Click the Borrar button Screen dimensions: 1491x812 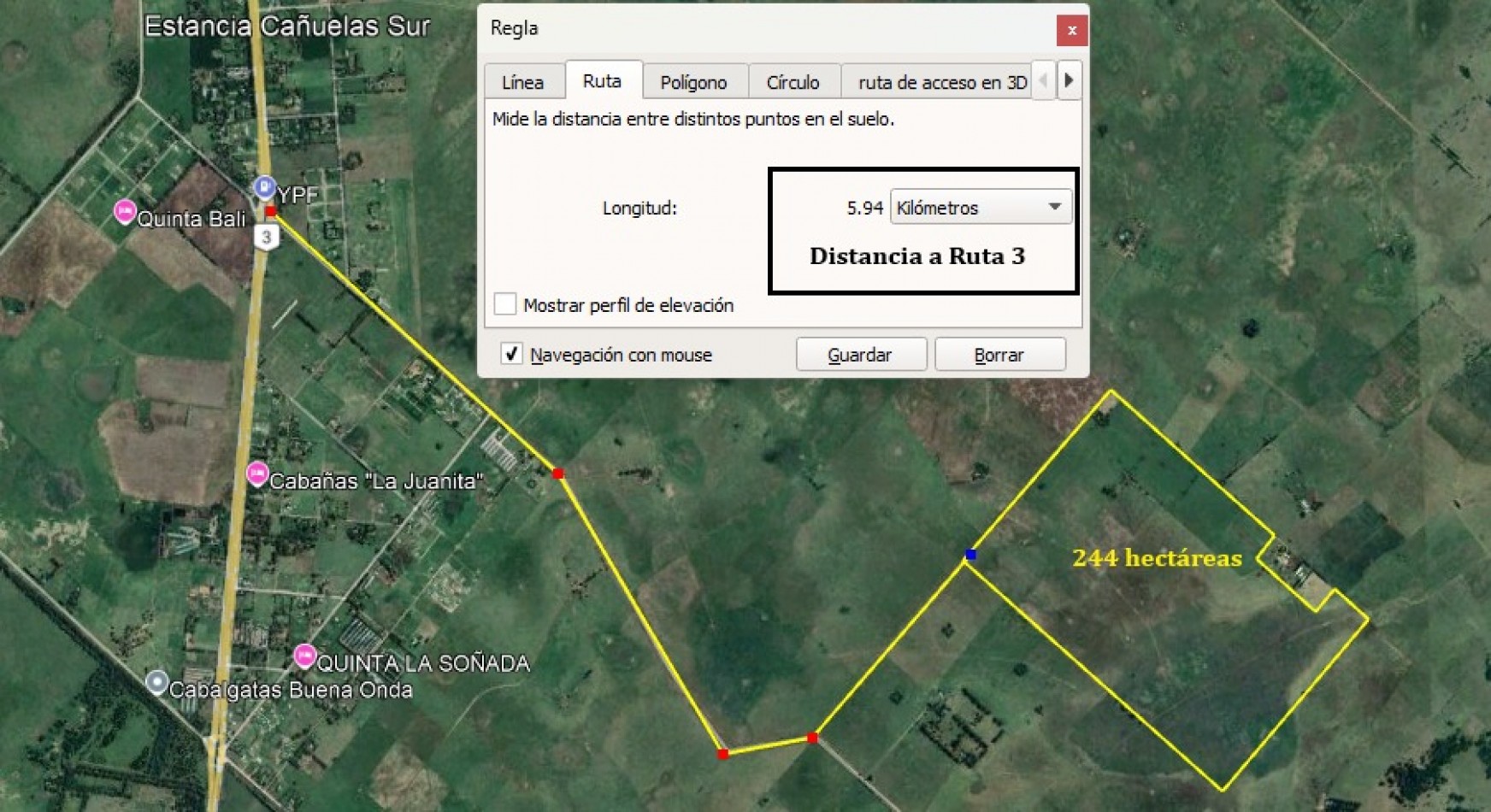[x=999, y=355]
